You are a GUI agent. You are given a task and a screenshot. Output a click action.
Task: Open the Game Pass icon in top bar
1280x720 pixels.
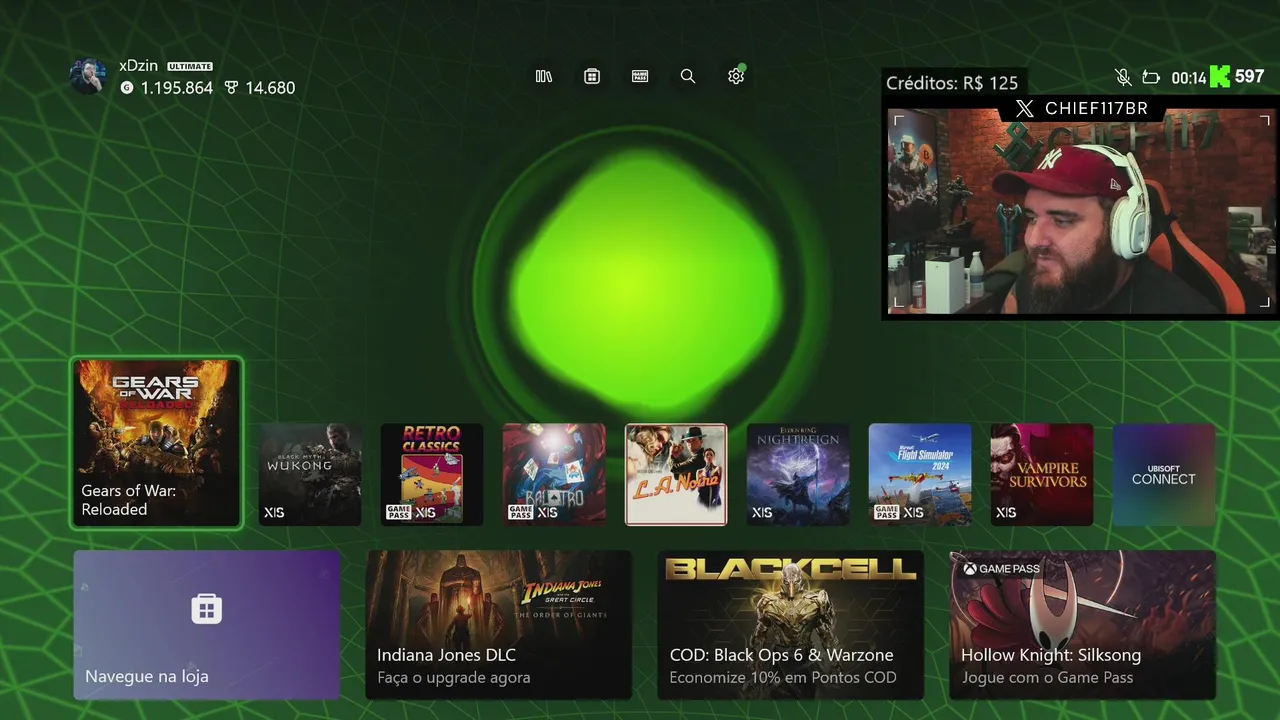pyautogui.click(x=640, y=76)
